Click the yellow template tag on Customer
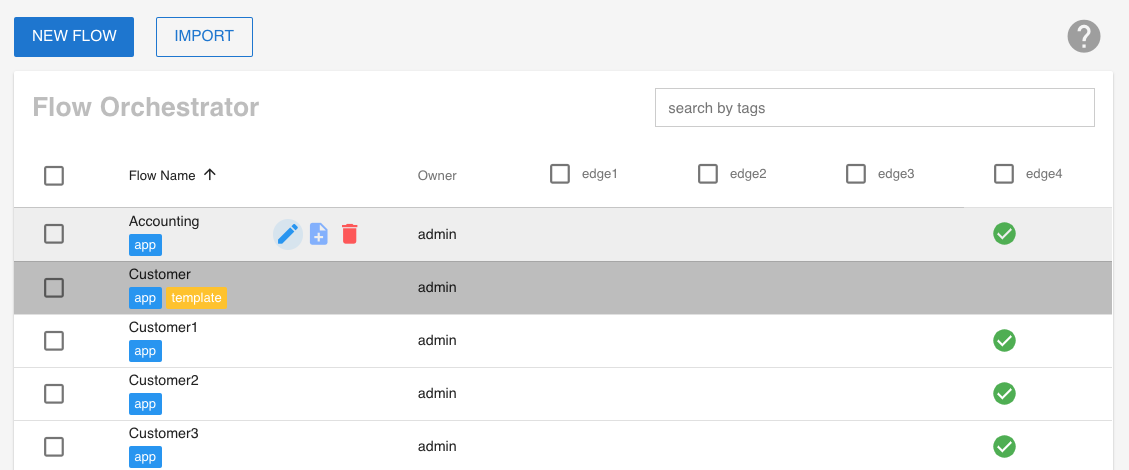Viewport: 1129px width, 470px height. [196, 298]
